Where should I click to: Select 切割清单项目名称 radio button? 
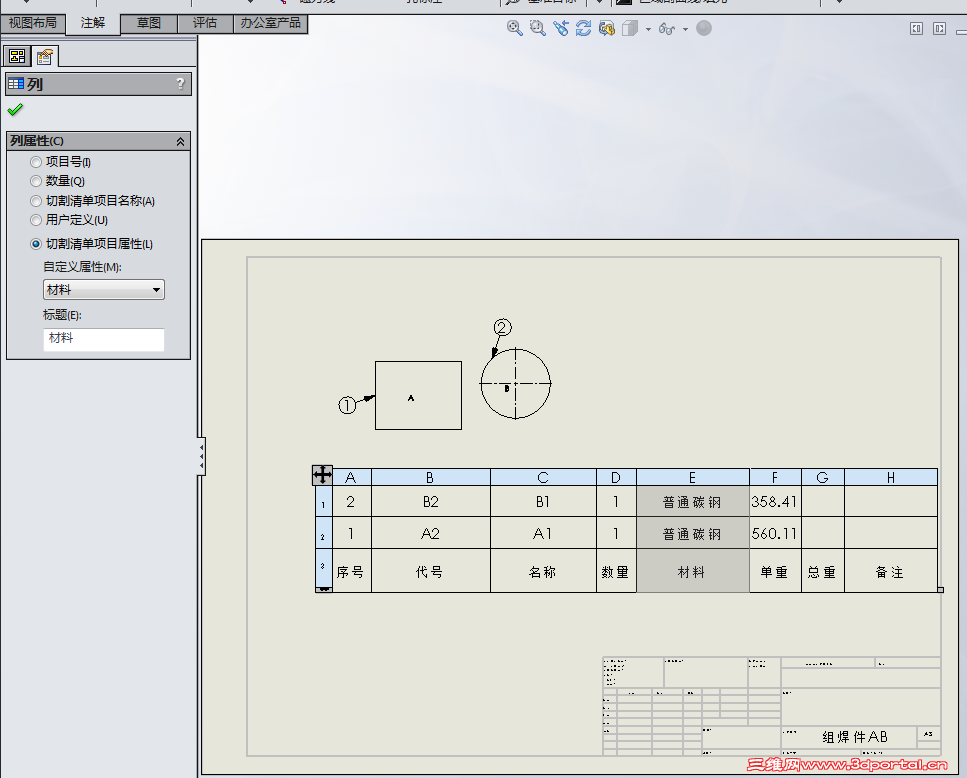(x=36, y=201)
